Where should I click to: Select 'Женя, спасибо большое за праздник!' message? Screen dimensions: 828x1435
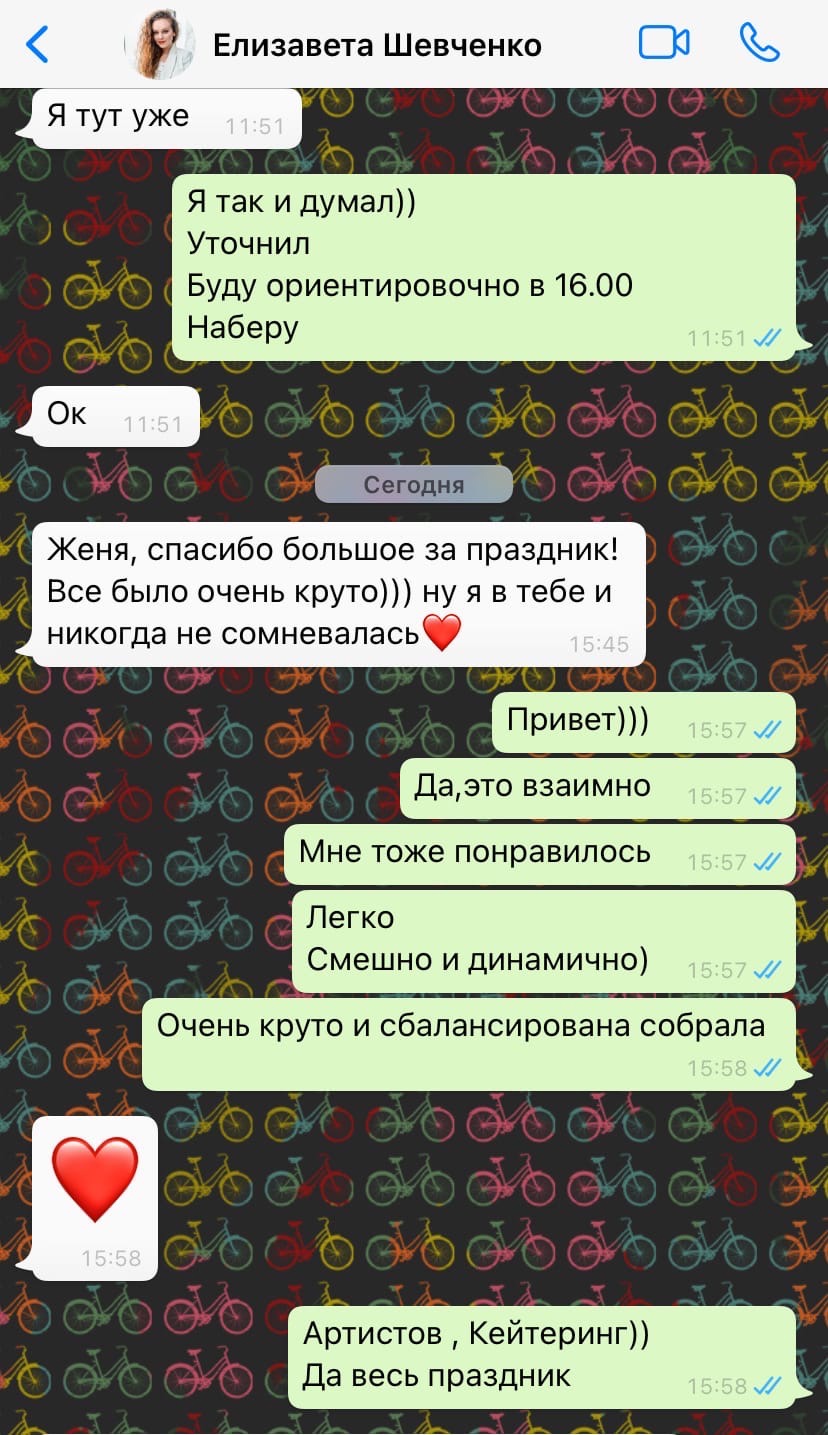[339, 594]
